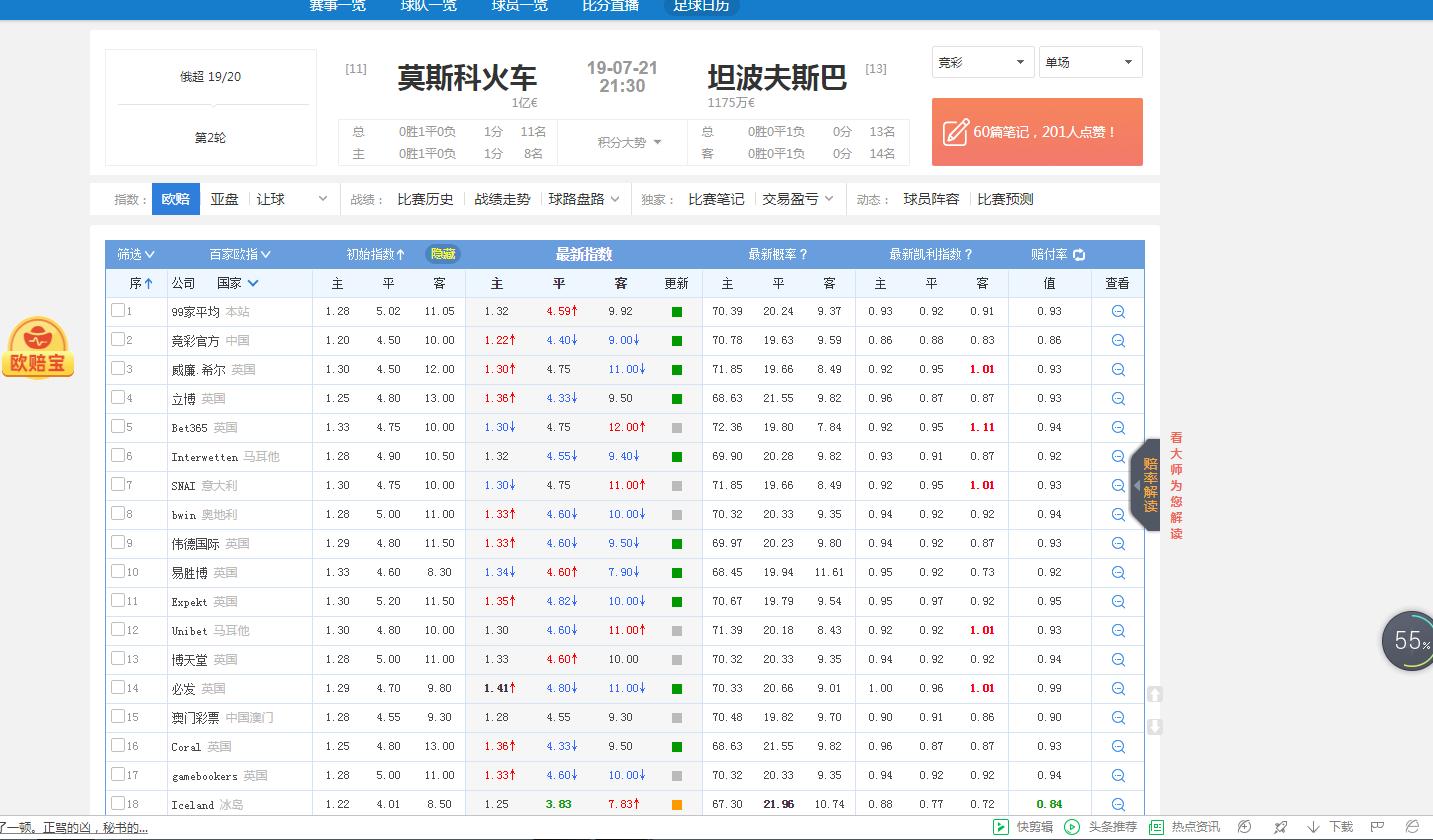Click the pen icon on the 60篇笔记 banner
Viewport: 1433px width, 840px height.
click(x=957, y=131)
